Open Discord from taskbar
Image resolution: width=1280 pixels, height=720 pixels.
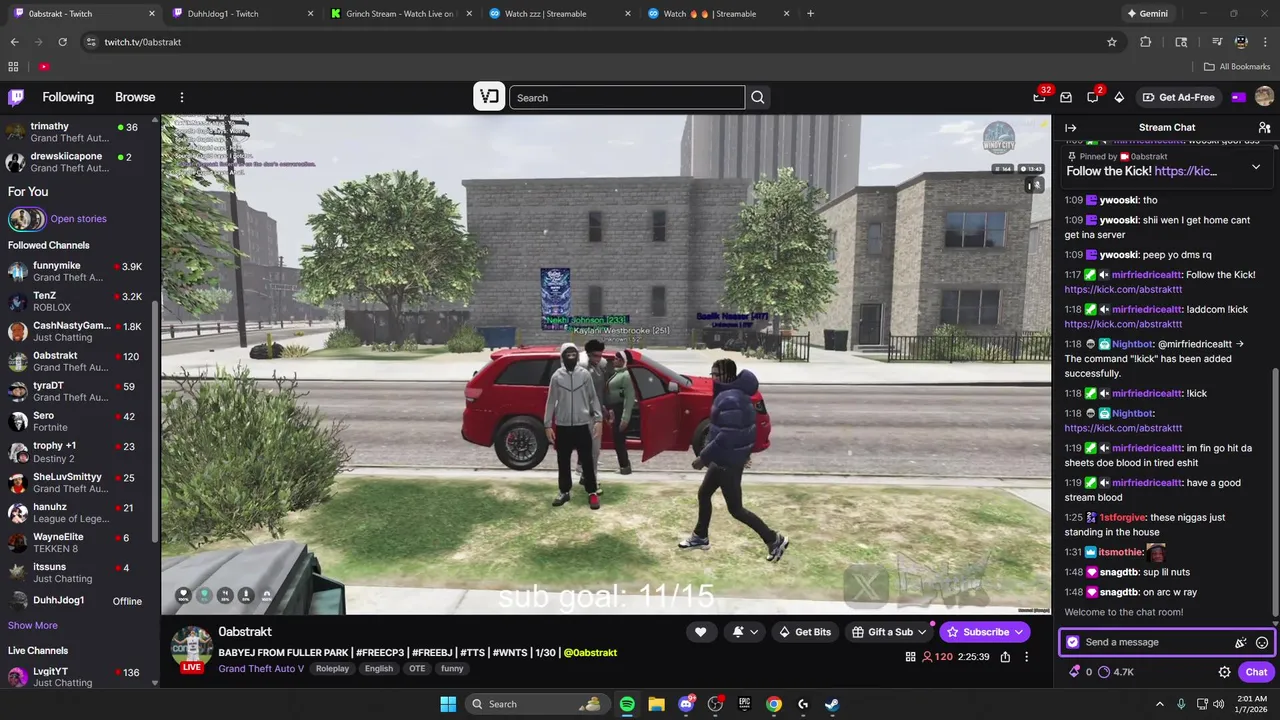click(x=686, y=704)
